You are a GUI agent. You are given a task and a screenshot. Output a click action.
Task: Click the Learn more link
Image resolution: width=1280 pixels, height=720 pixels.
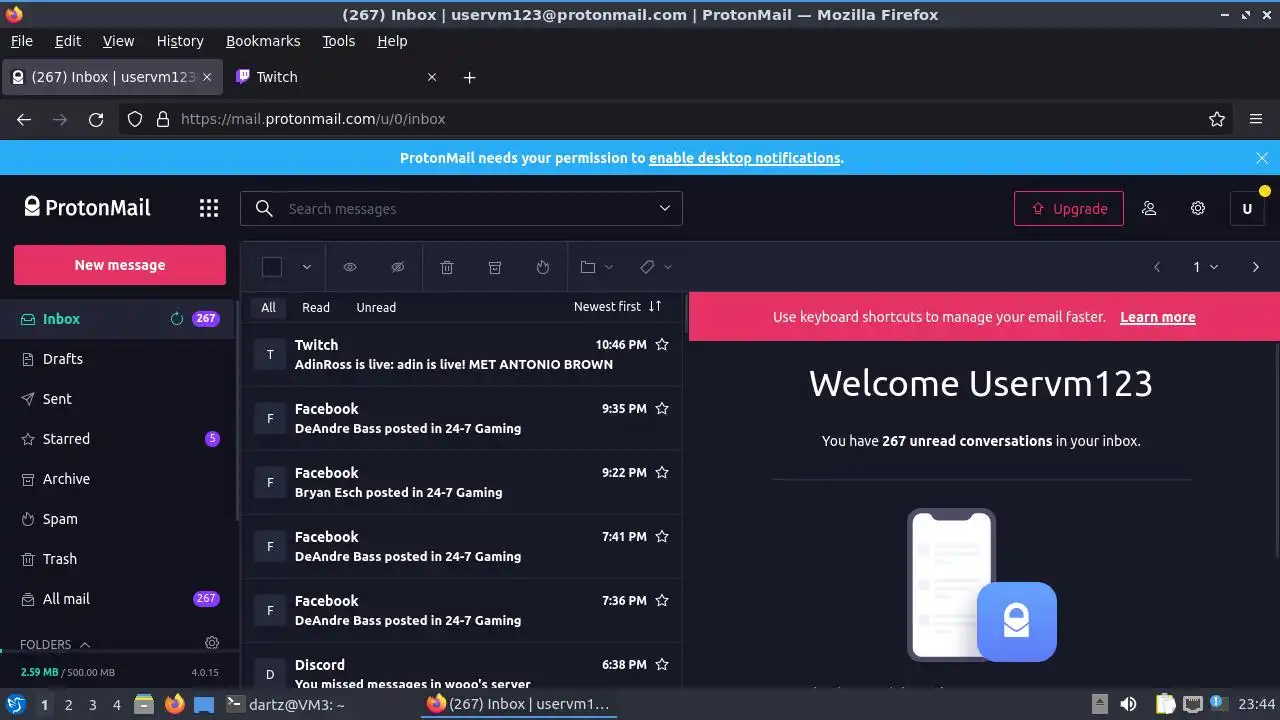pos(1158,317)
